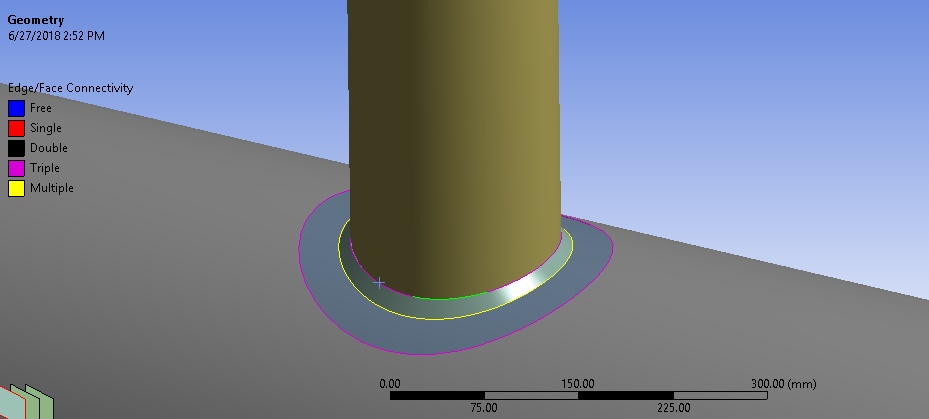The image size is (929, 419).
Task: Click the 0.00 ruler label
Action: pyautogui.click(x=389, y=384)
